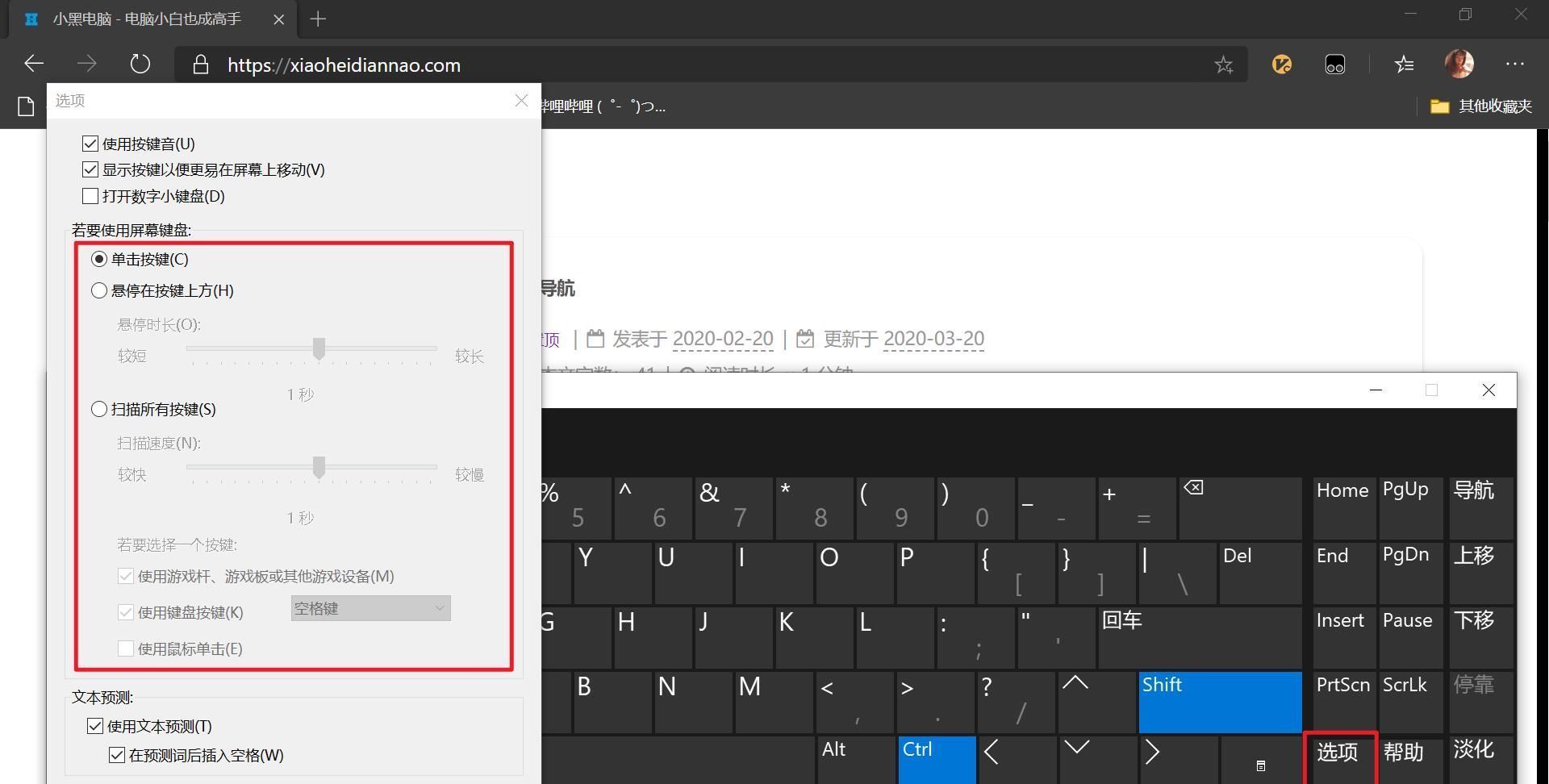
Task: Add page to favorites with star icon
Action: pos(1223,65)
